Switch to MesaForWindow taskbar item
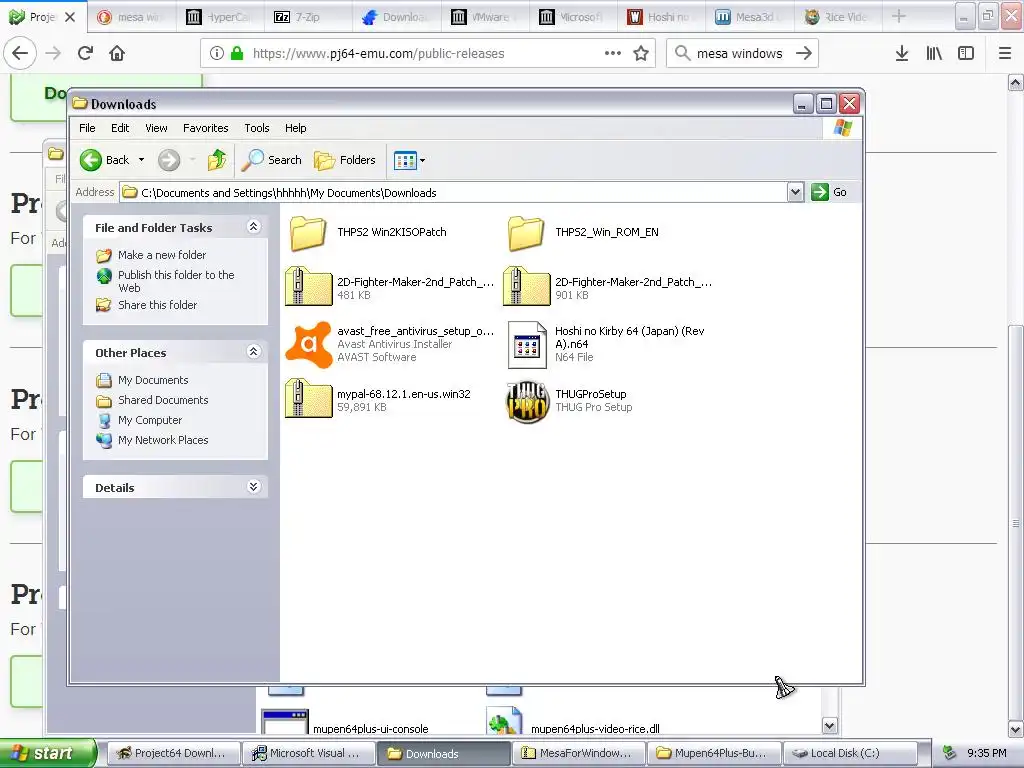 pos(578,753)
